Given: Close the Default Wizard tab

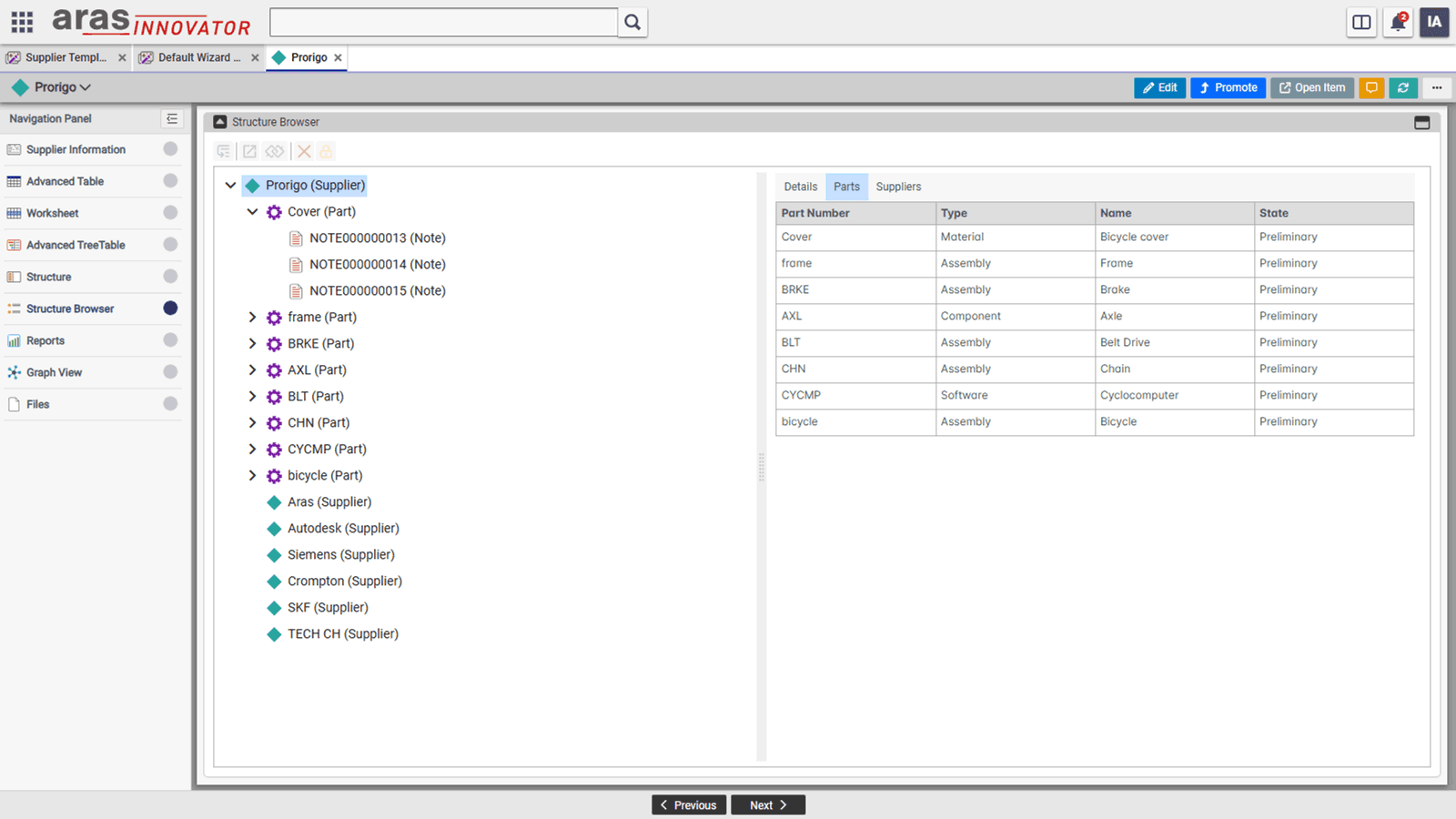Looking at the screenshot, I should click(x=255, y=57).
